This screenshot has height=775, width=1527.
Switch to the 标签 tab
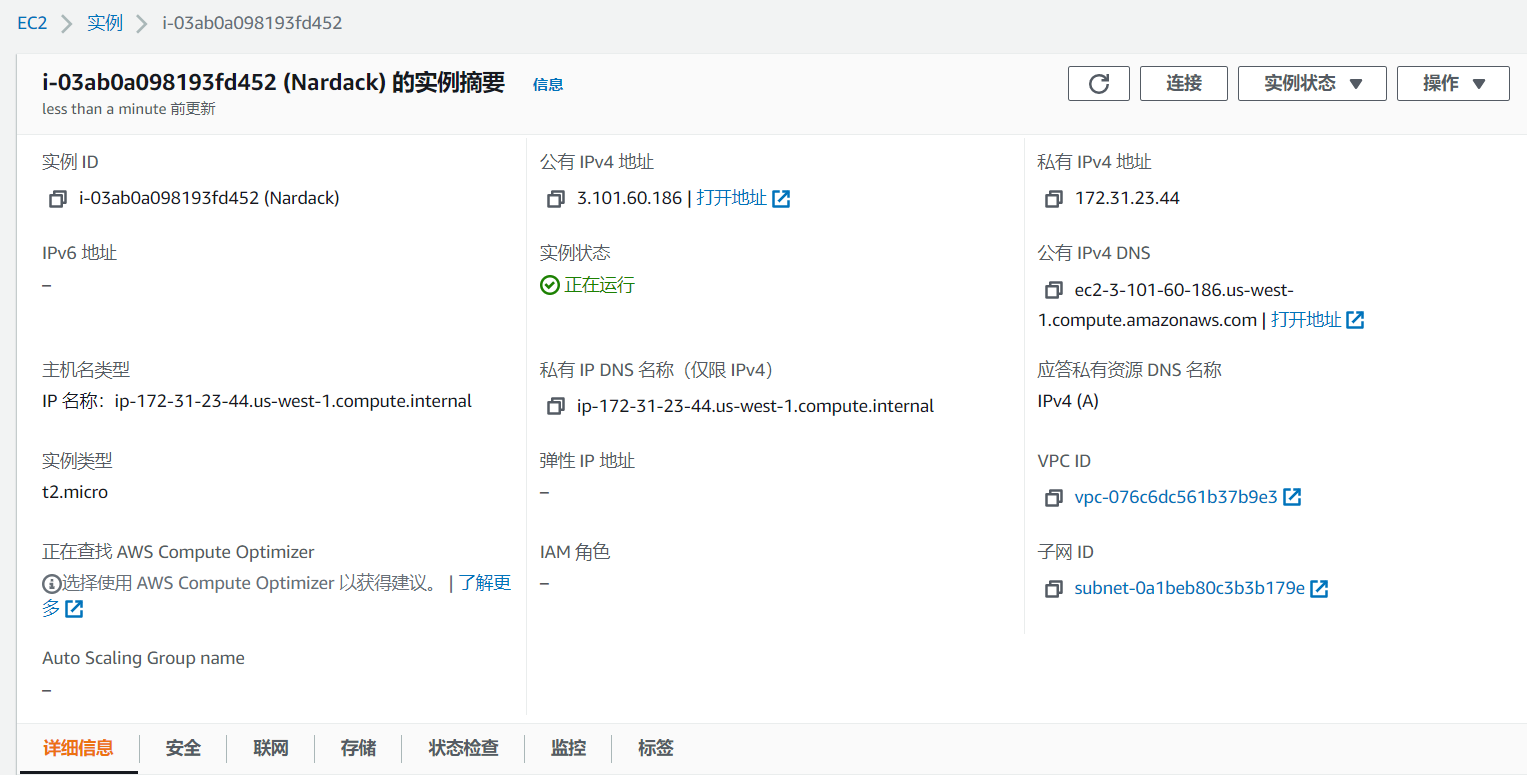656,748
